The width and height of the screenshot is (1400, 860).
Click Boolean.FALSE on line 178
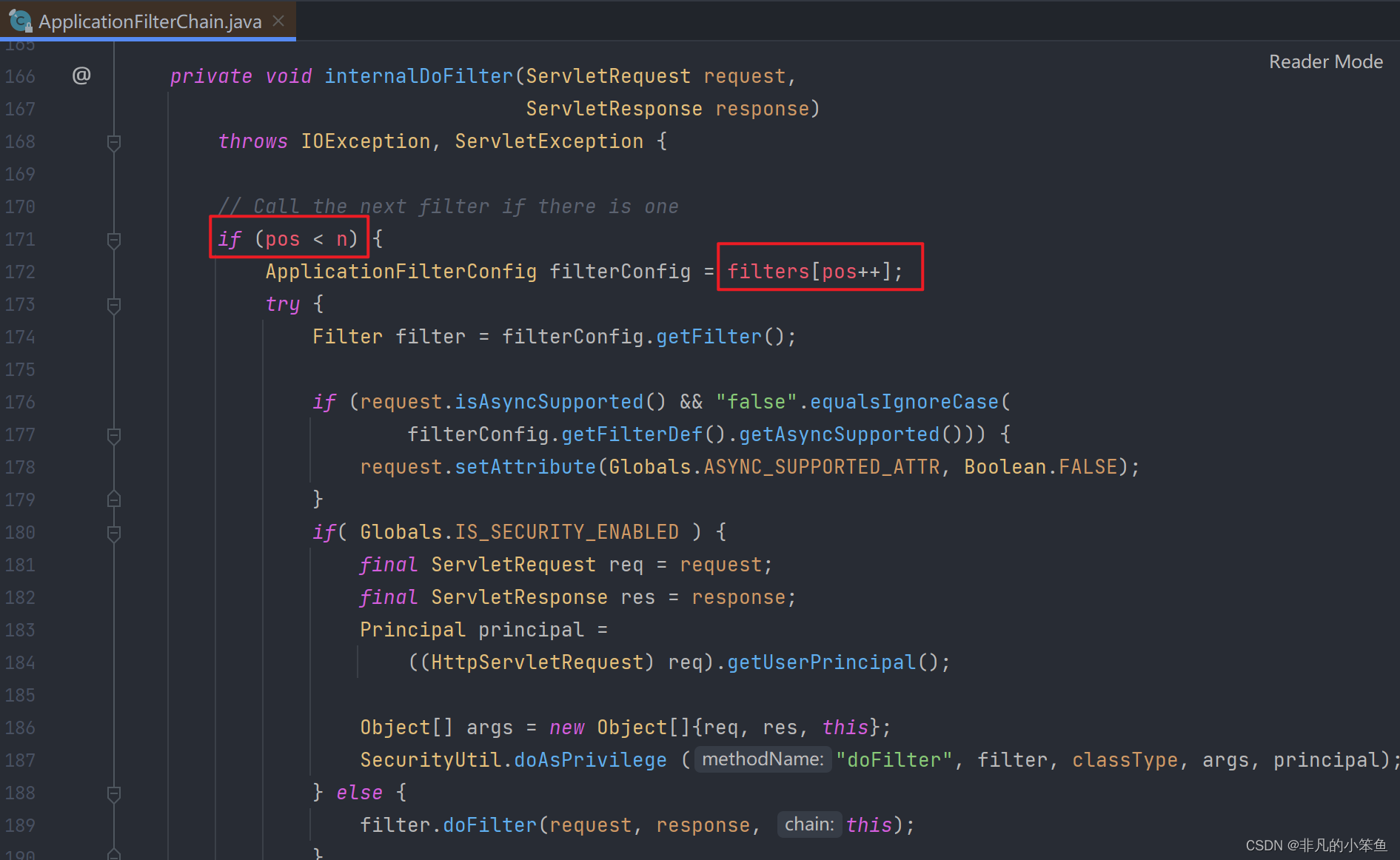click(1040, 467)
